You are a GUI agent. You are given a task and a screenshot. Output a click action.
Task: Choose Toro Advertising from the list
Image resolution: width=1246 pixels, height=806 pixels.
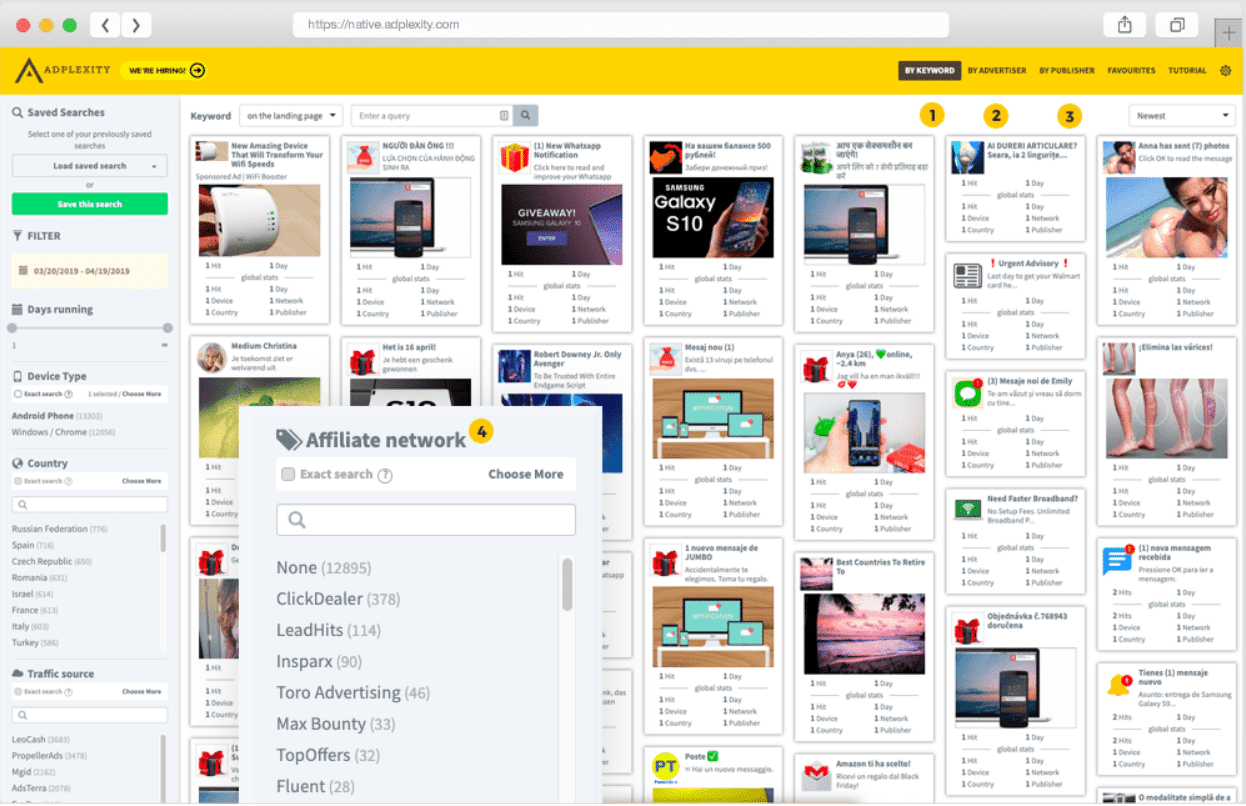[x=353, y=692]
